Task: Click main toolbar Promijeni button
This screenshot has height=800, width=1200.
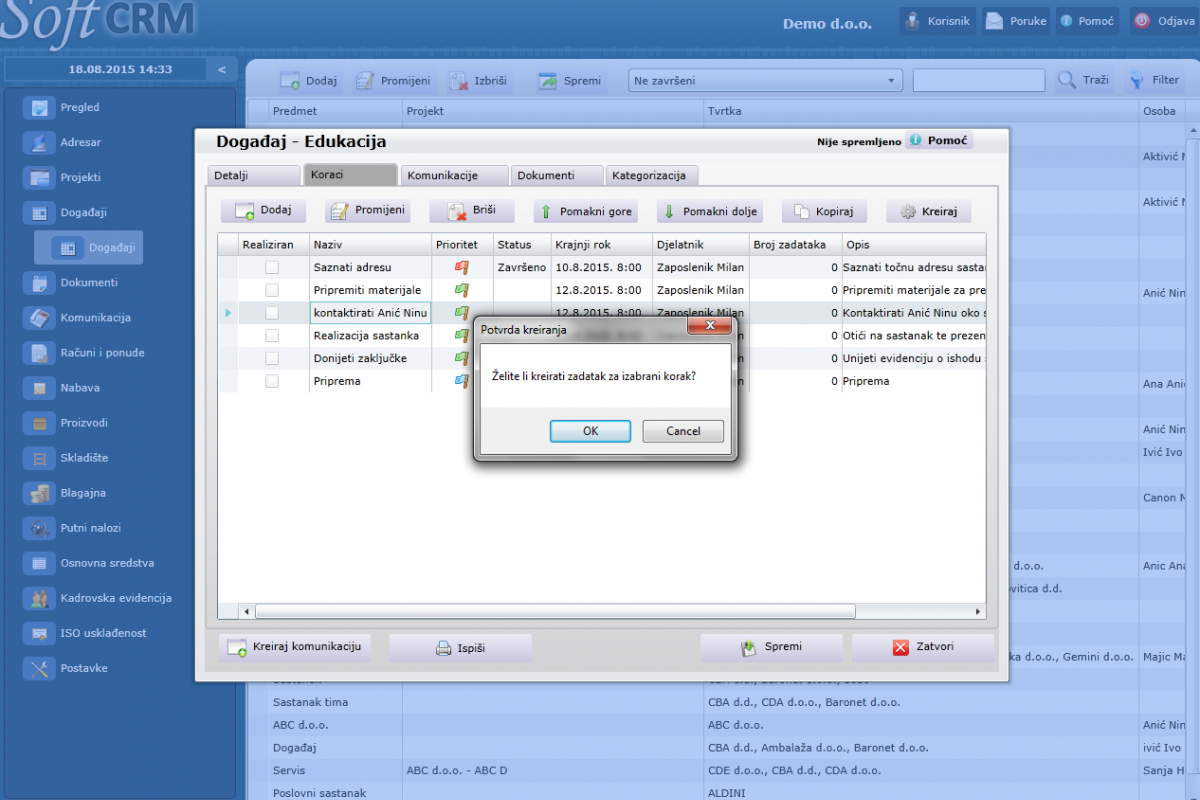Action: point(394,81)
